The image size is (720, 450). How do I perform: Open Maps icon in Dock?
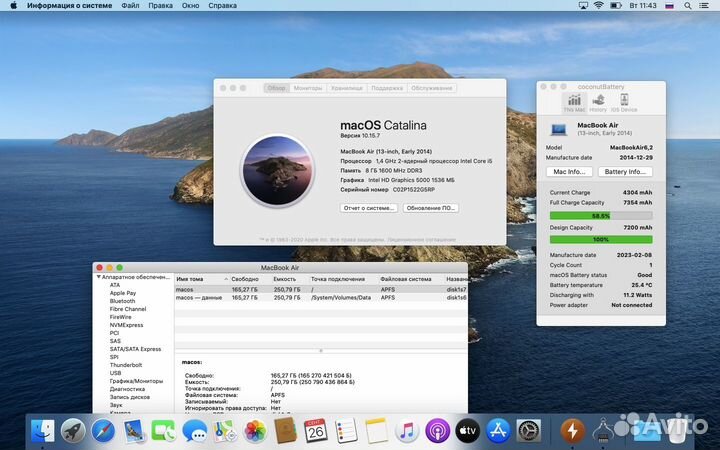pyautogui.click(x=225, y=431)
